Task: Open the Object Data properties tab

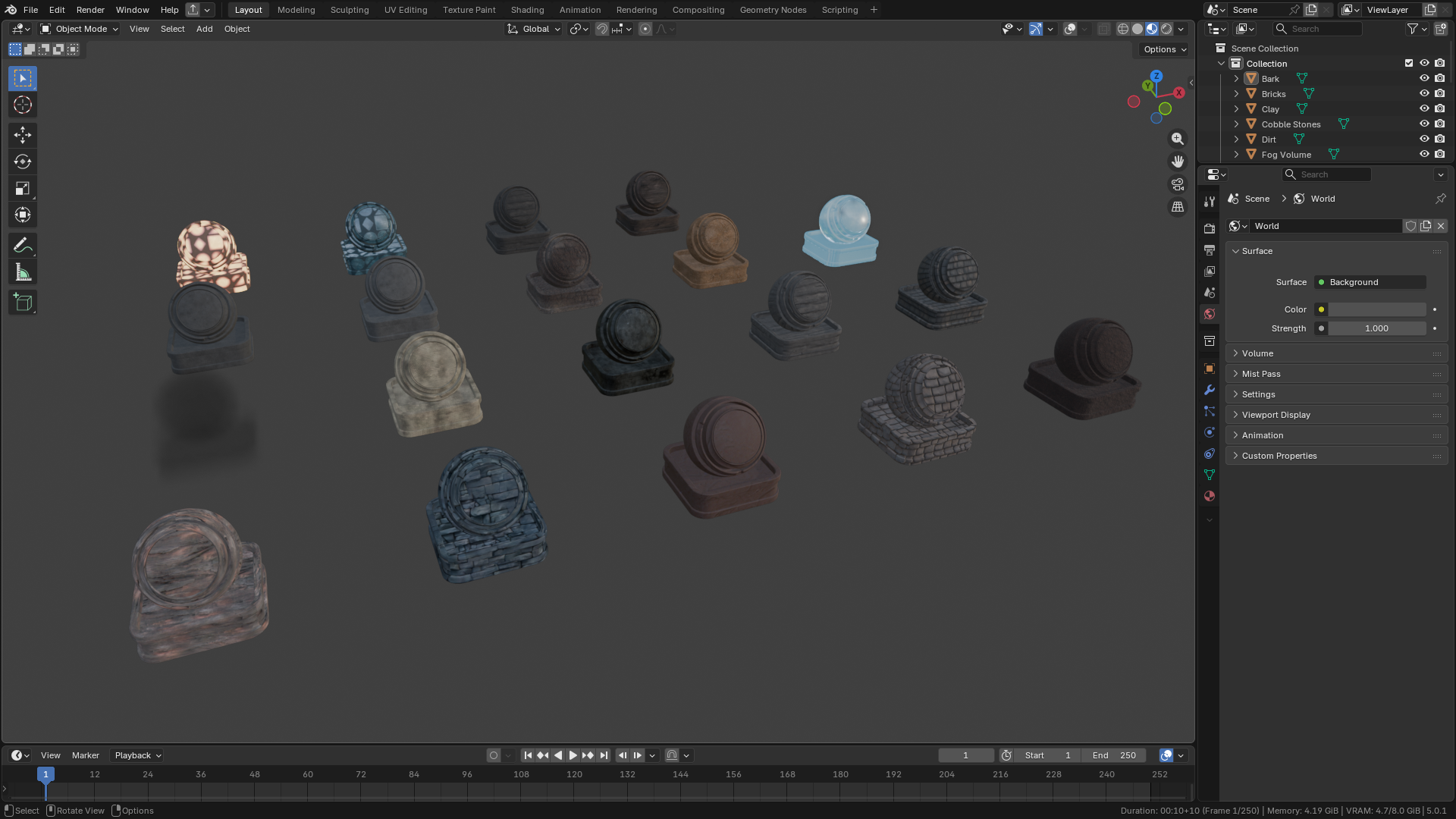Action: tap(1210, 475)
